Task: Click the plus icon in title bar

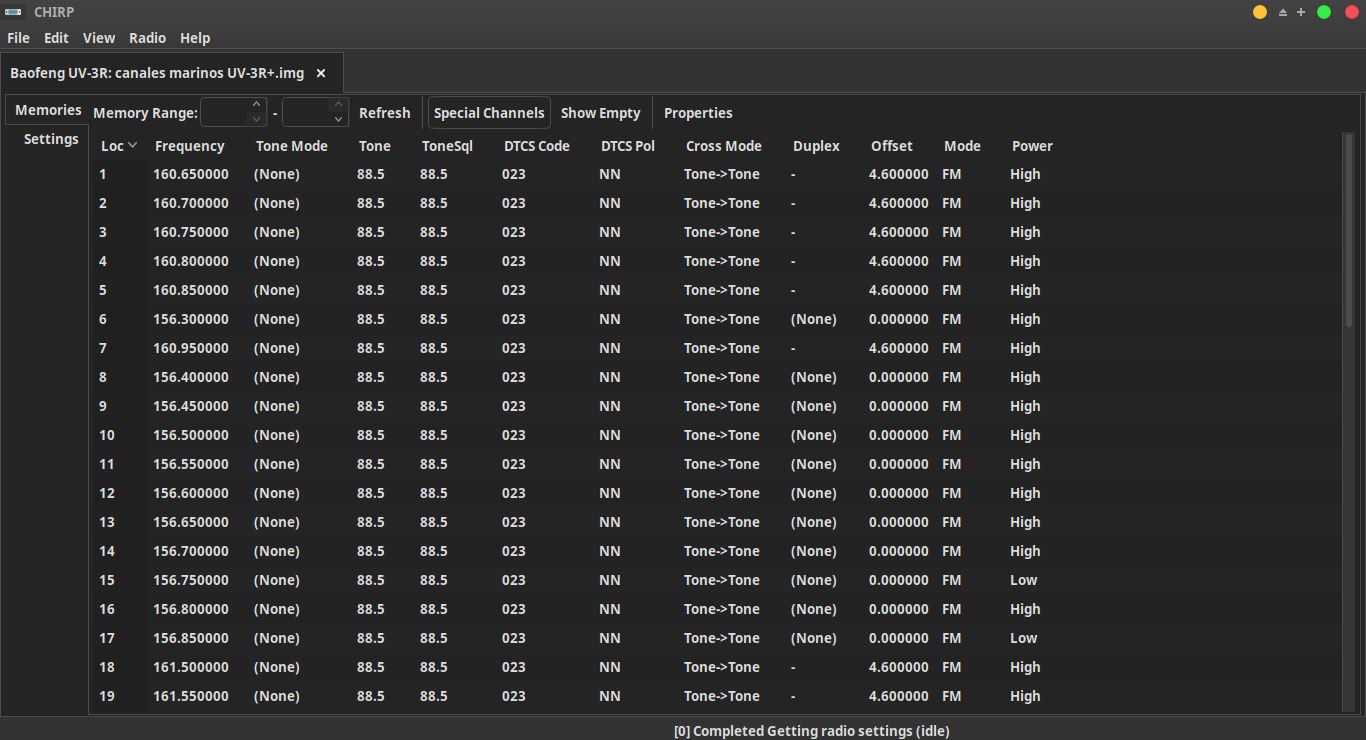Action: (x=1301, y=12)
